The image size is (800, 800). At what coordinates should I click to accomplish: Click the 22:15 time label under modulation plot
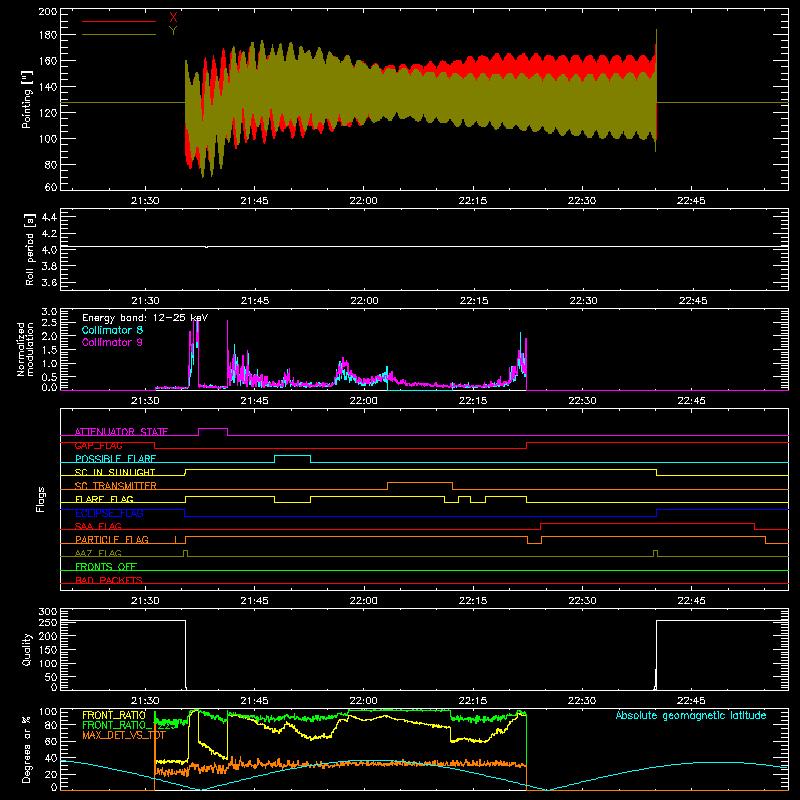coord(473,401)
